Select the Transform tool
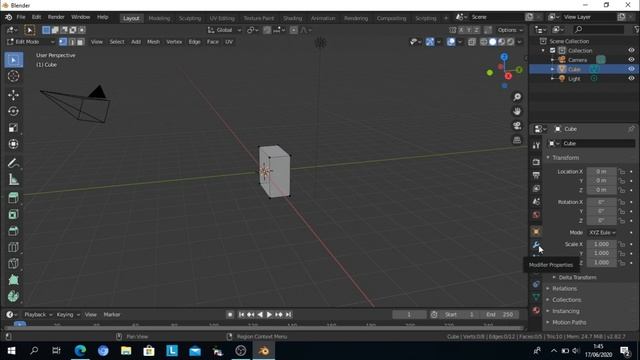640x360 pixels. click(13, 144)
